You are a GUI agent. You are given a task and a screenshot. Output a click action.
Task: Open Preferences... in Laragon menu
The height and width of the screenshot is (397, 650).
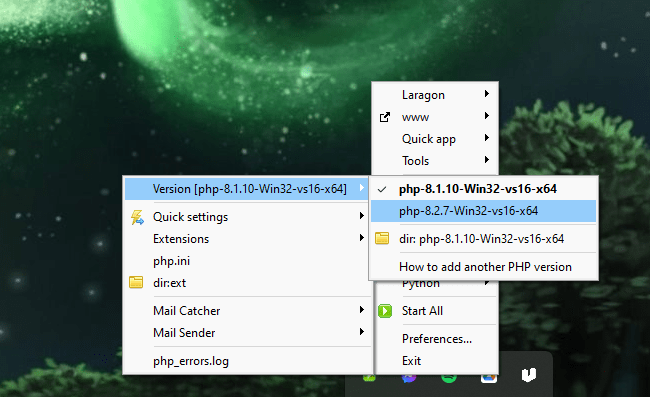tap(436, 339)
